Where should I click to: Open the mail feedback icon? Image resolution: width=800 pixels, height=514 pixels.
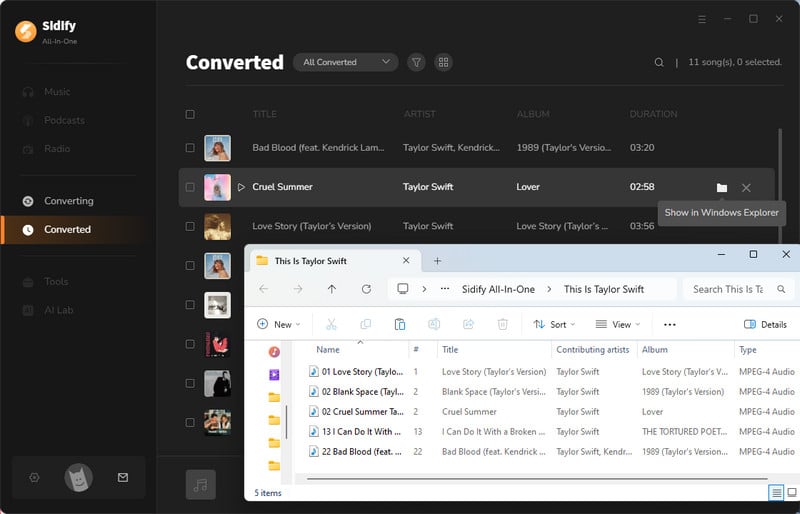(123, 478)
